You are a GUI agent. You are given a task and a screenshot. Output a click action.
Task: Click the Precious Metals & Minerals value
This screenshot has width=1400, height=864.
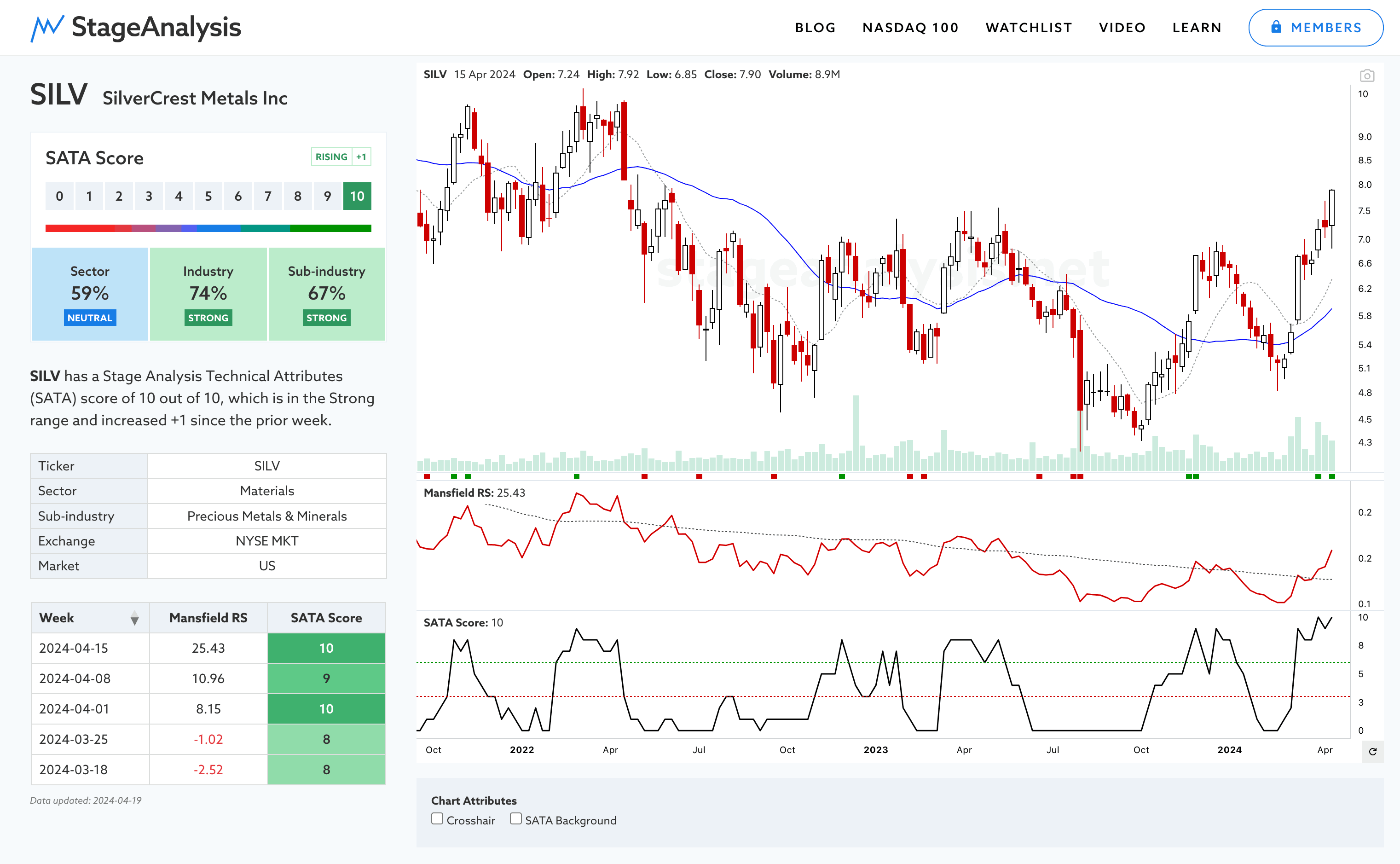tap(267, 516)
